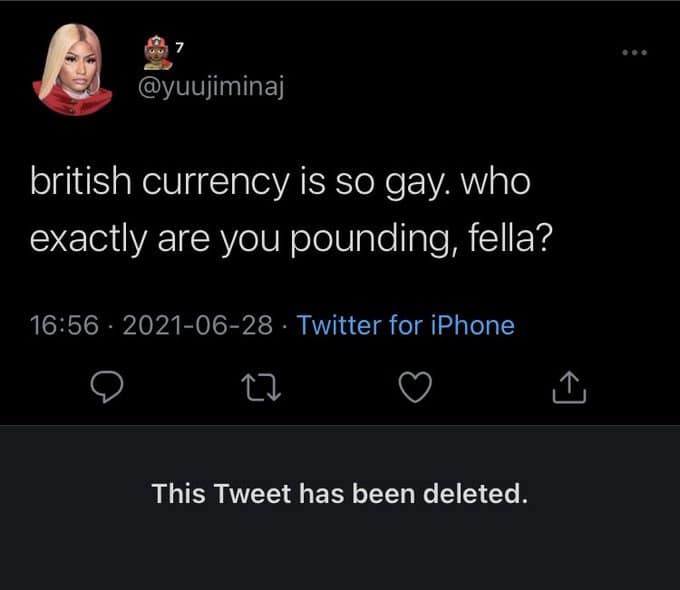
Task: Click the Twitter for iPhone source link
Action: tap(406, 325)
